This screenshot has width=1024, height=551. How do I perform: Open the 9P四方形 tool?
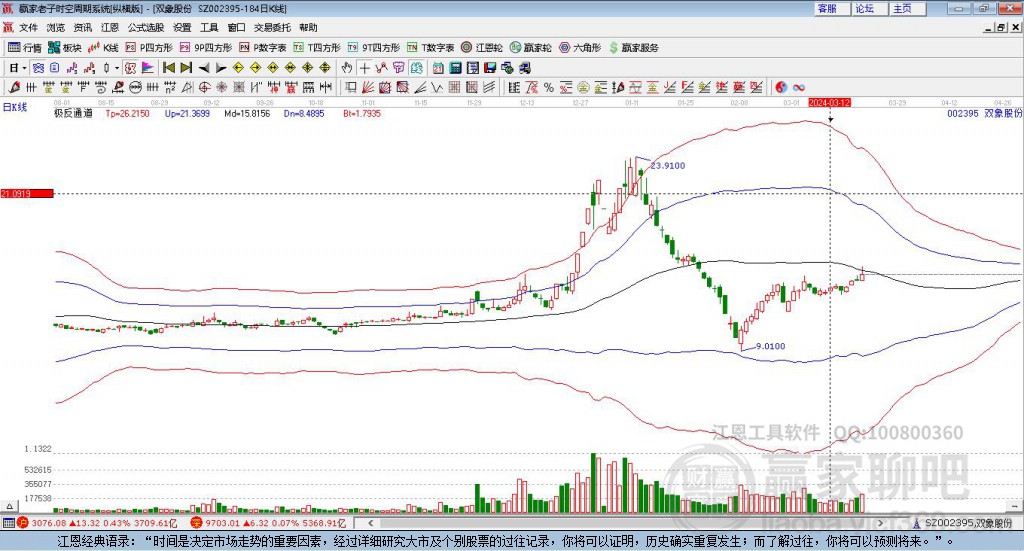click(206, 48)
